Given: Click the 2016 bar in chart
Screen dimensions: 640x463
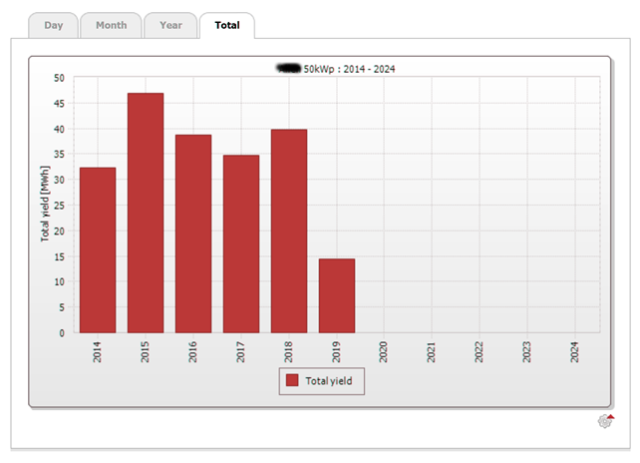Looking at the screenshot, I should click(x=193, y=234).
